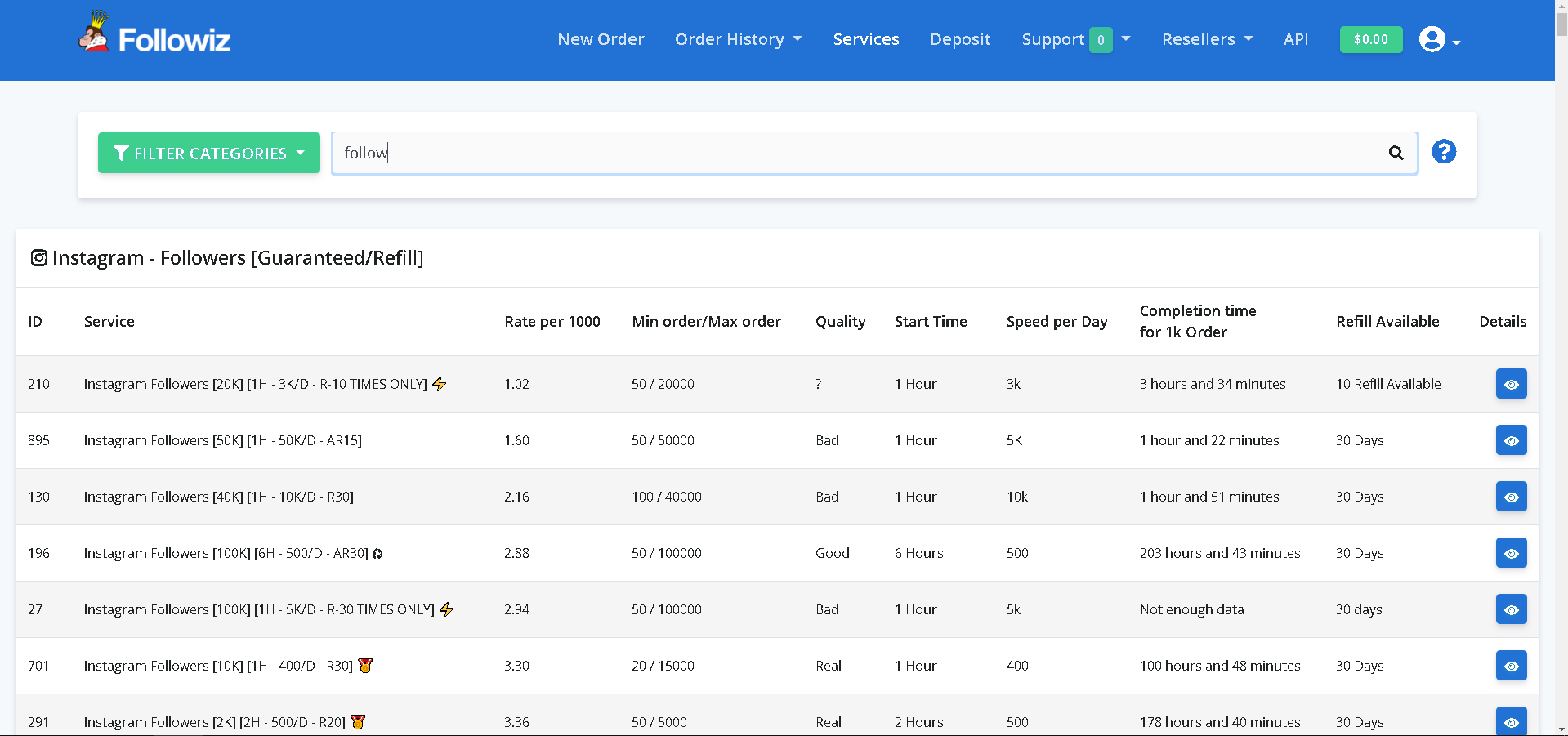Click the search magnifier icon

[x=1396, y=153]
